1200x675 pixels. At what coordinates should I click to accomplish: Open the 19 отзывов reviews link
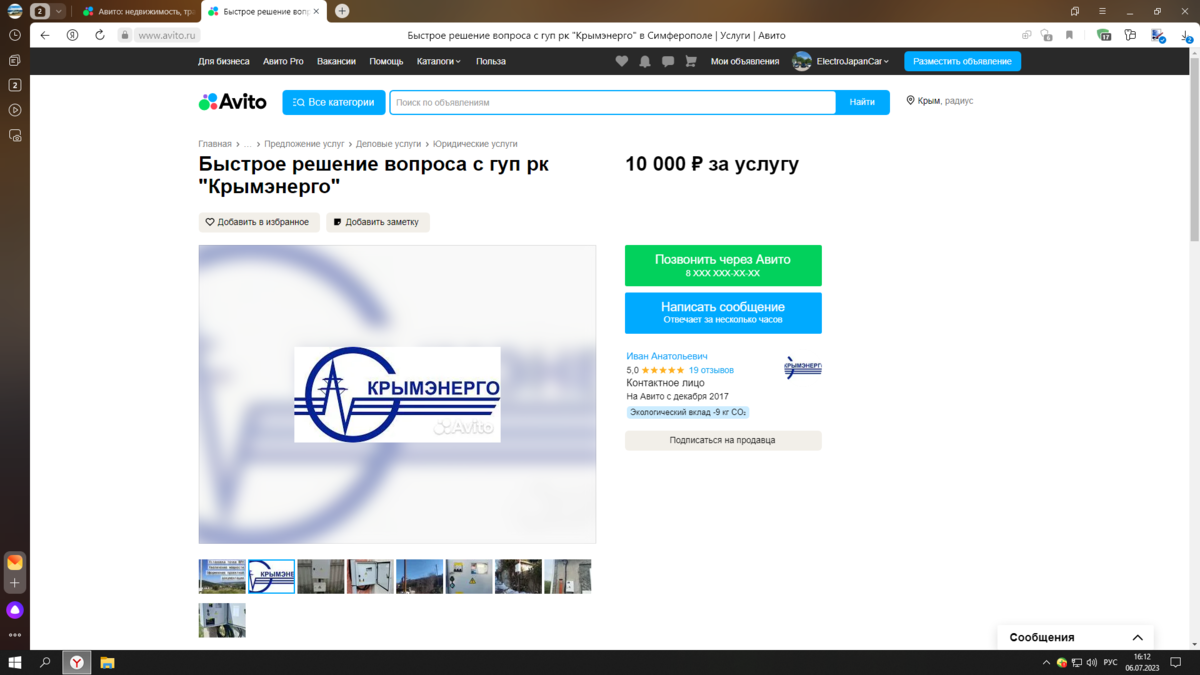coord(711,370)
